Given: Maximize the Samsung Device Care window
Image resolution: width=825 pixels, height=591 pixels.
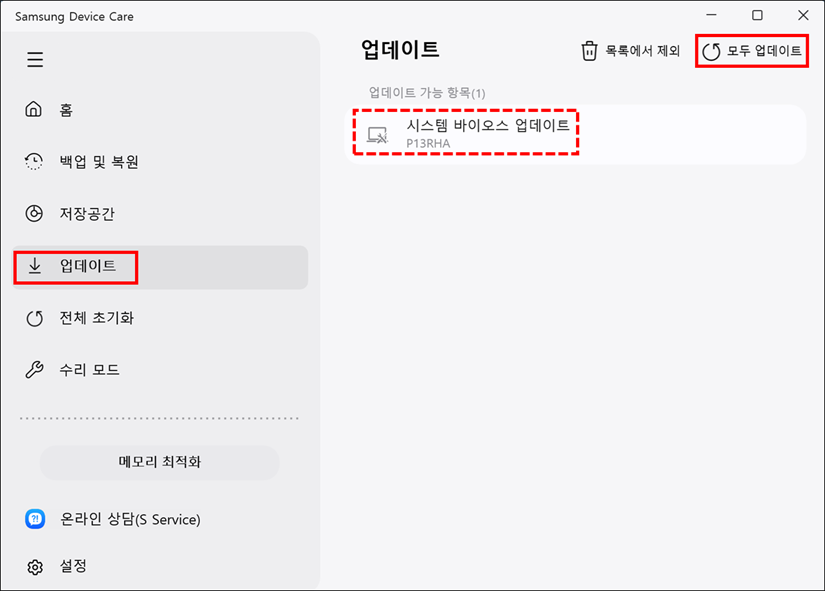Looking at the screenshot, I should (757, 15).
